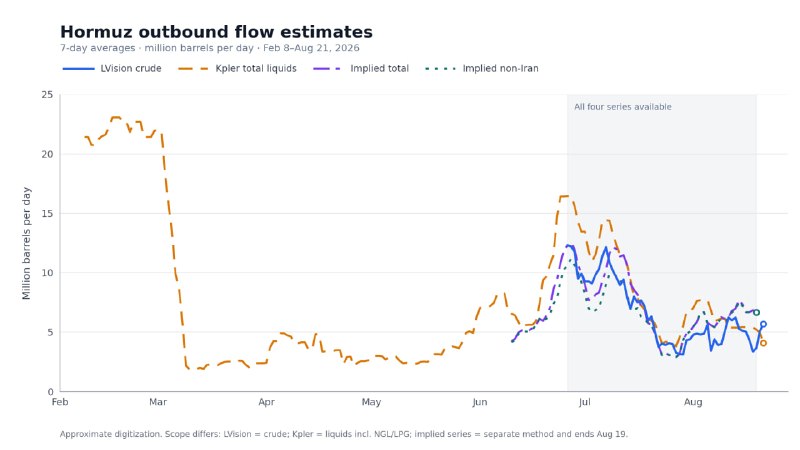Image resolution: width=800 pixels, height=450 pixels.
Task: Click the Aug x-axis tick label
Action: click(693, 402)
